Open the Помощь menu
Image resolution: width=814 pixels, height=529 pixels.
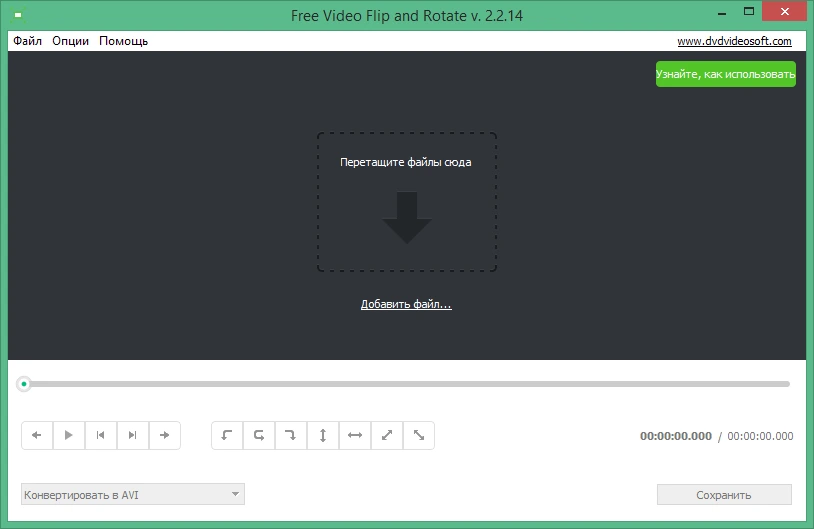tap(124, 41)
